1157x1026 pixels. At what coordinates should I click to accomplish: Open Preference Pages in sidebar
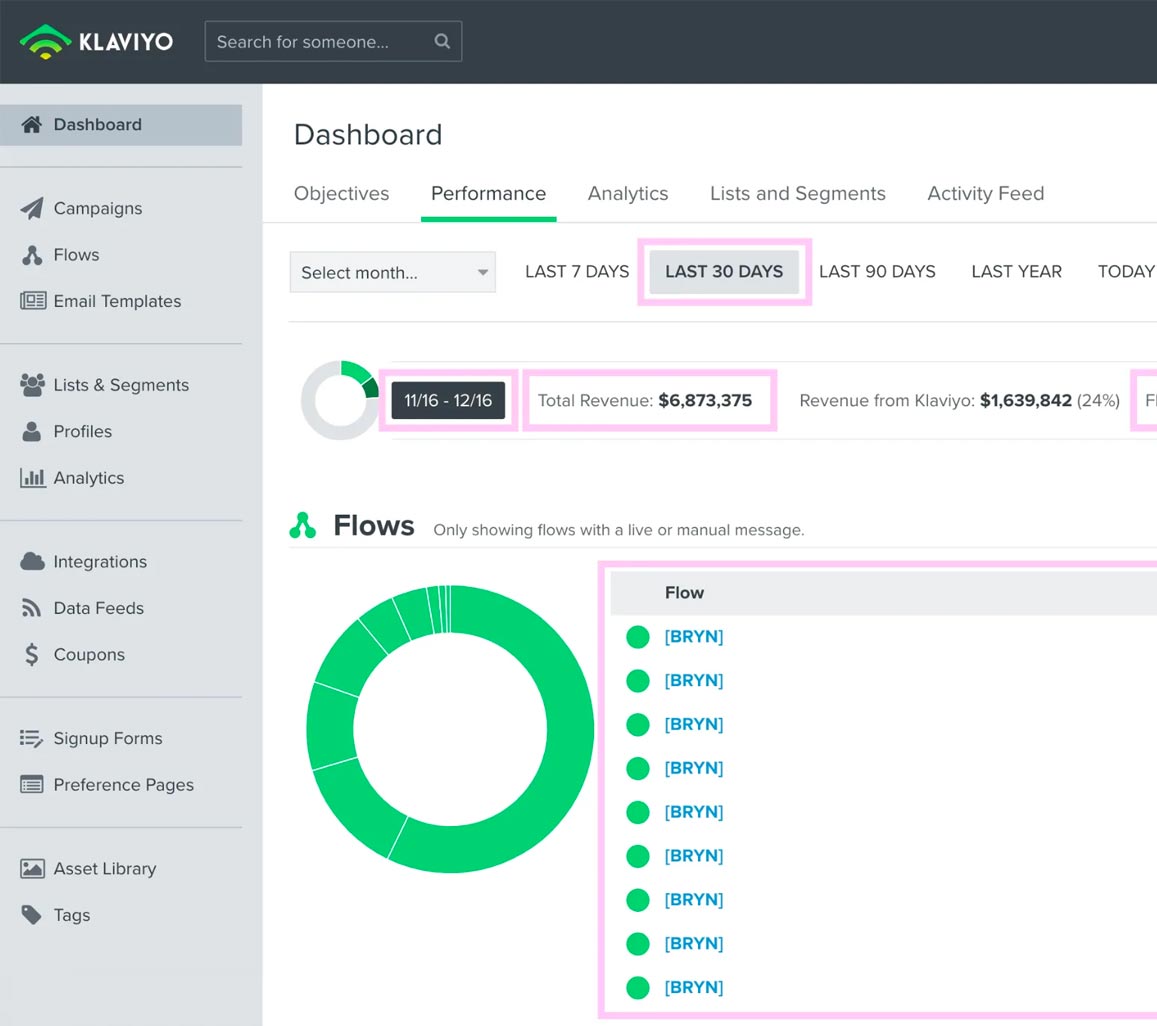[x=123, y=785]
